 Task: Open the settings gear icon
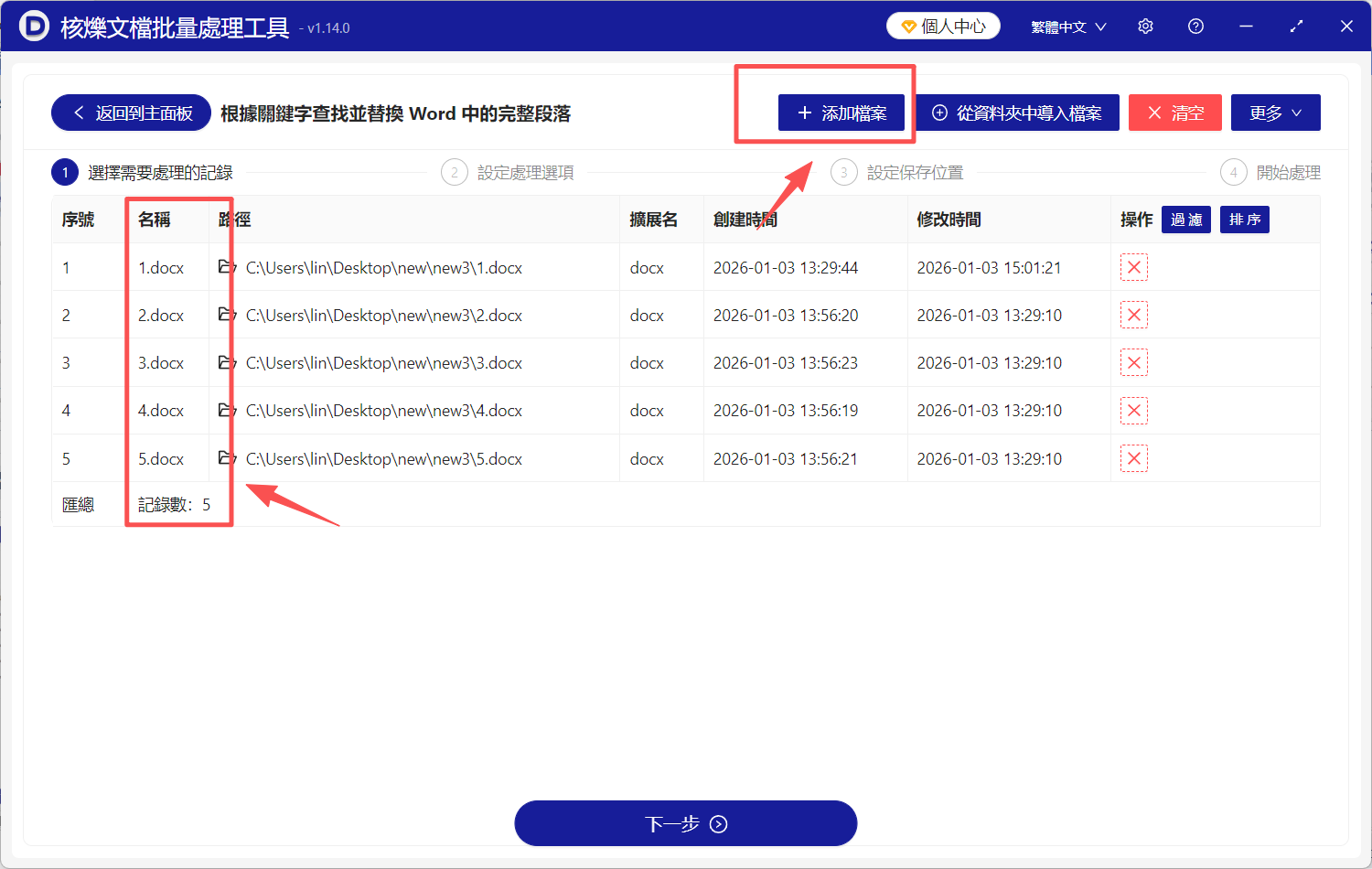pyautogui.click(x=1145, y=26)
